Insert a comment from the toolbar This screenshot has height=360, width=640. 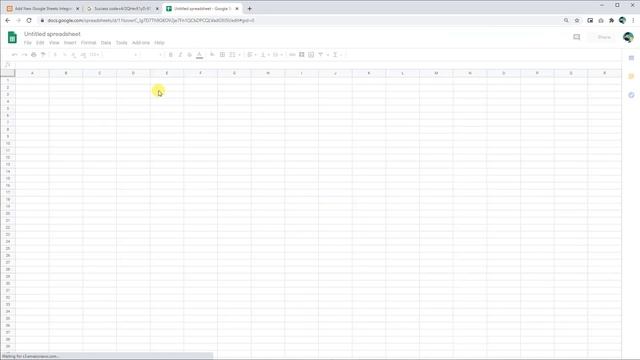[302, 55]
